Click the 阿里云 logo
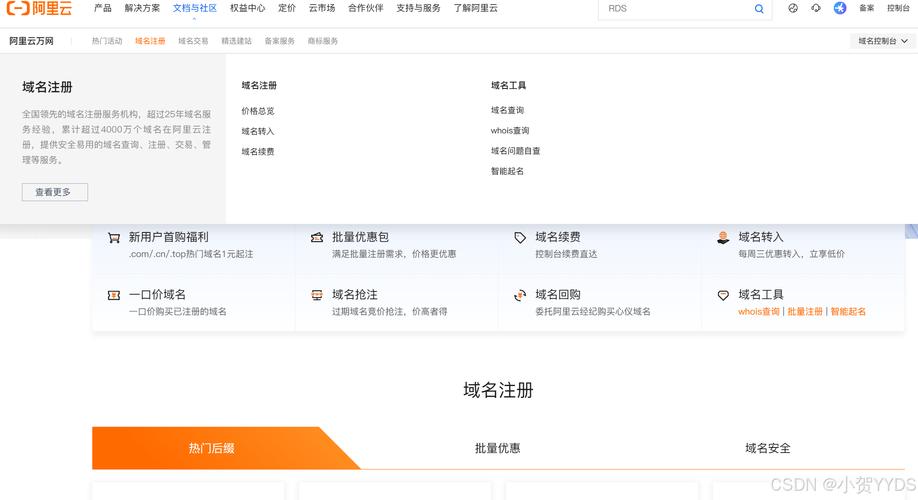Screen dimensions: 918x500 click(x=39, y=8)
